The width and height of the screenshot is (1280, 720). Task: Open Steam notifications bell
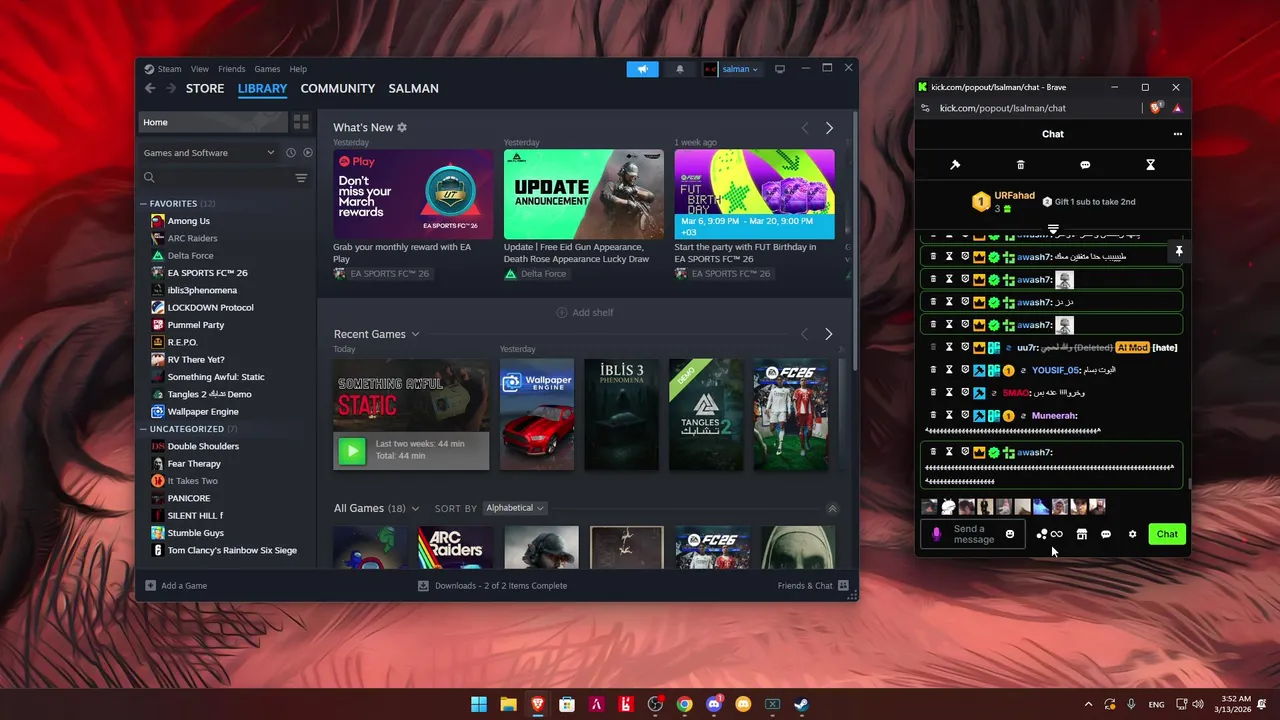tap(680, 69)
